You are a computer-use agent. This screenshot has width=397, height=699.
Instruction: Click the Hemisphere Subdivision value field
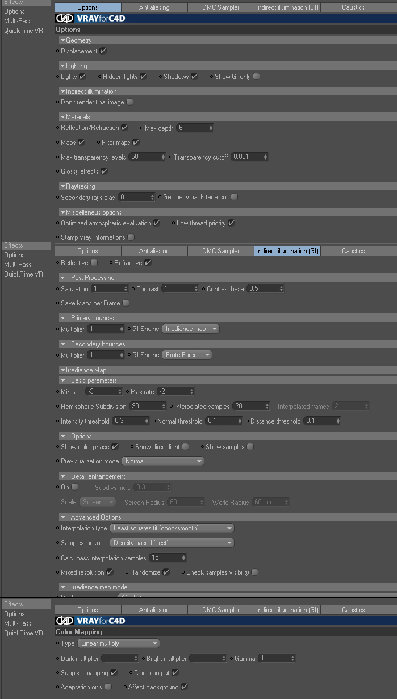tap(147, 406)
